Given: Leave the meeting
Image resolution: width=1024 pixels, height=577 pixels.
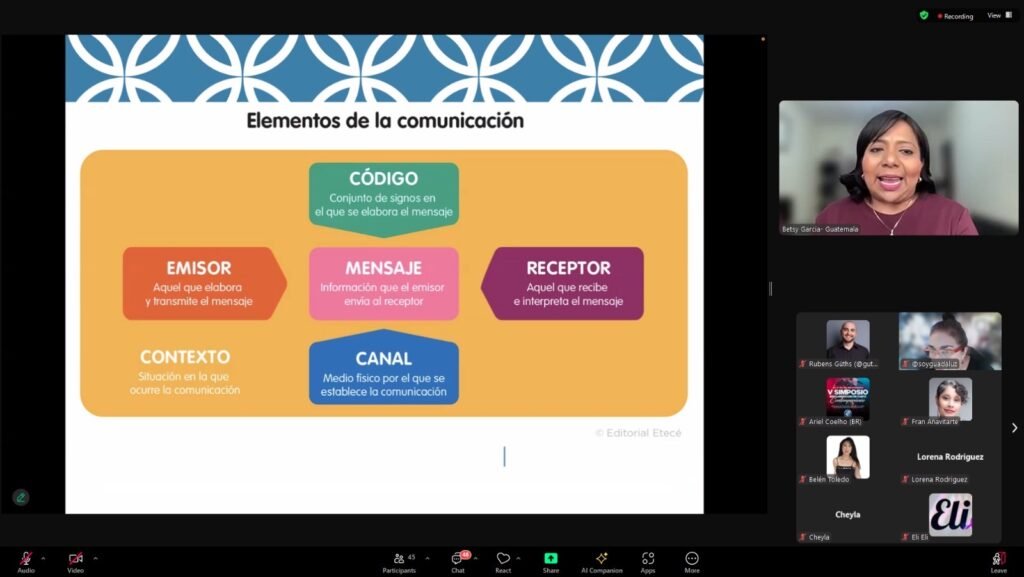Looking at the screenshot, I should pos(999,561).
